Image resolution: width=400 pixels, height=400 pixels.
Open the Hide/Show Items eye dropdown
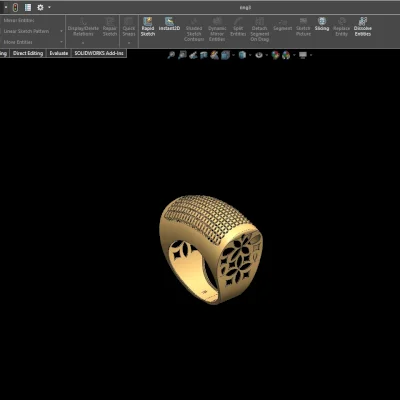pos(266,55)
